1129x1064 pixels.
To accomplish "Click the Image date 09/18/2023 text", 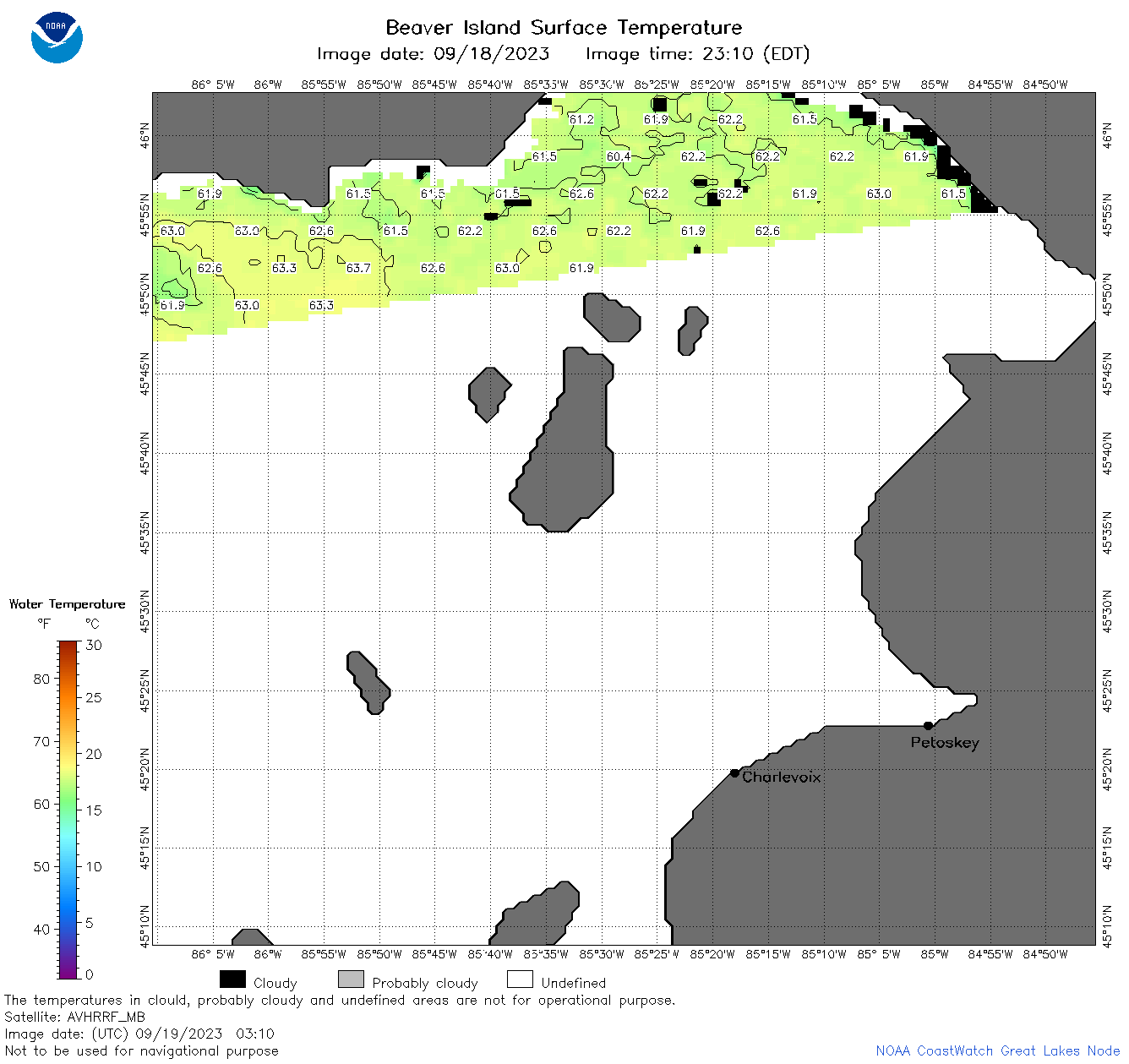I will click(x=434, y=54).
